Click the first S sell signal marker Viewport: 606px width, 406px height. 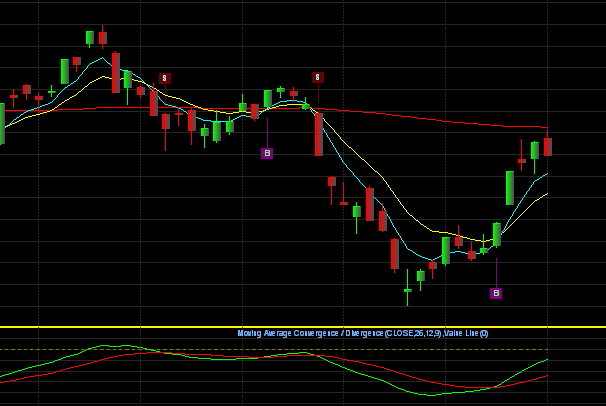pos(165,78)
